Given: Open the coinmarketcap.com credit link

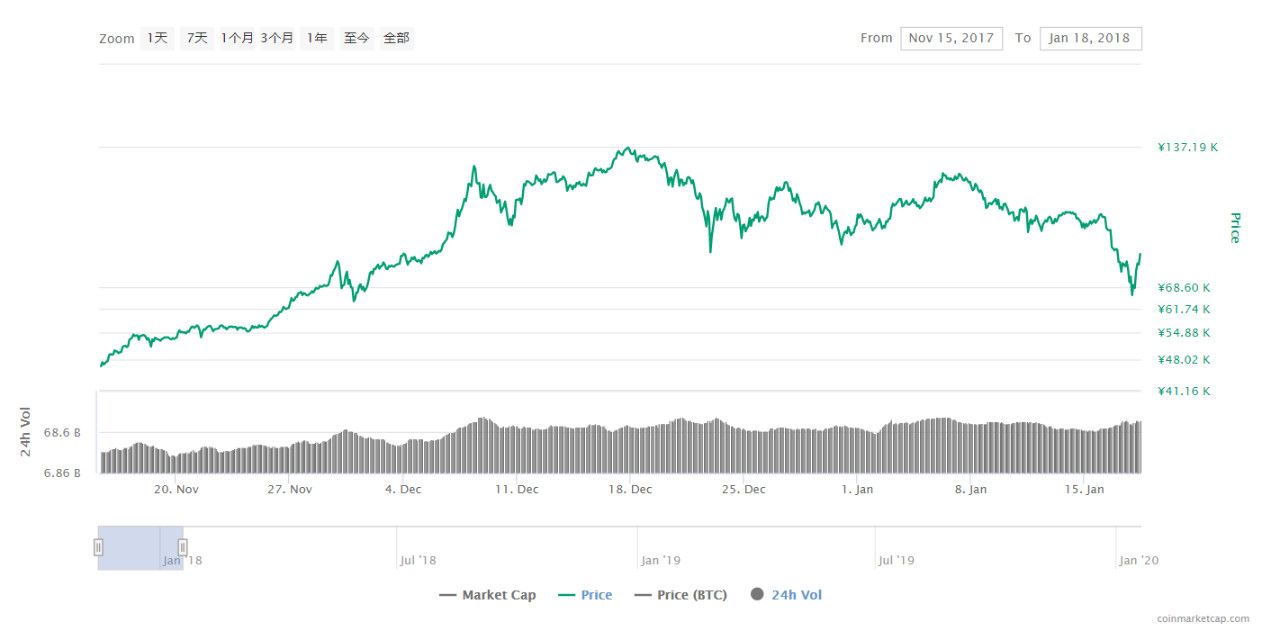Looking at the screenshot, I should [x=1203, y=619].
